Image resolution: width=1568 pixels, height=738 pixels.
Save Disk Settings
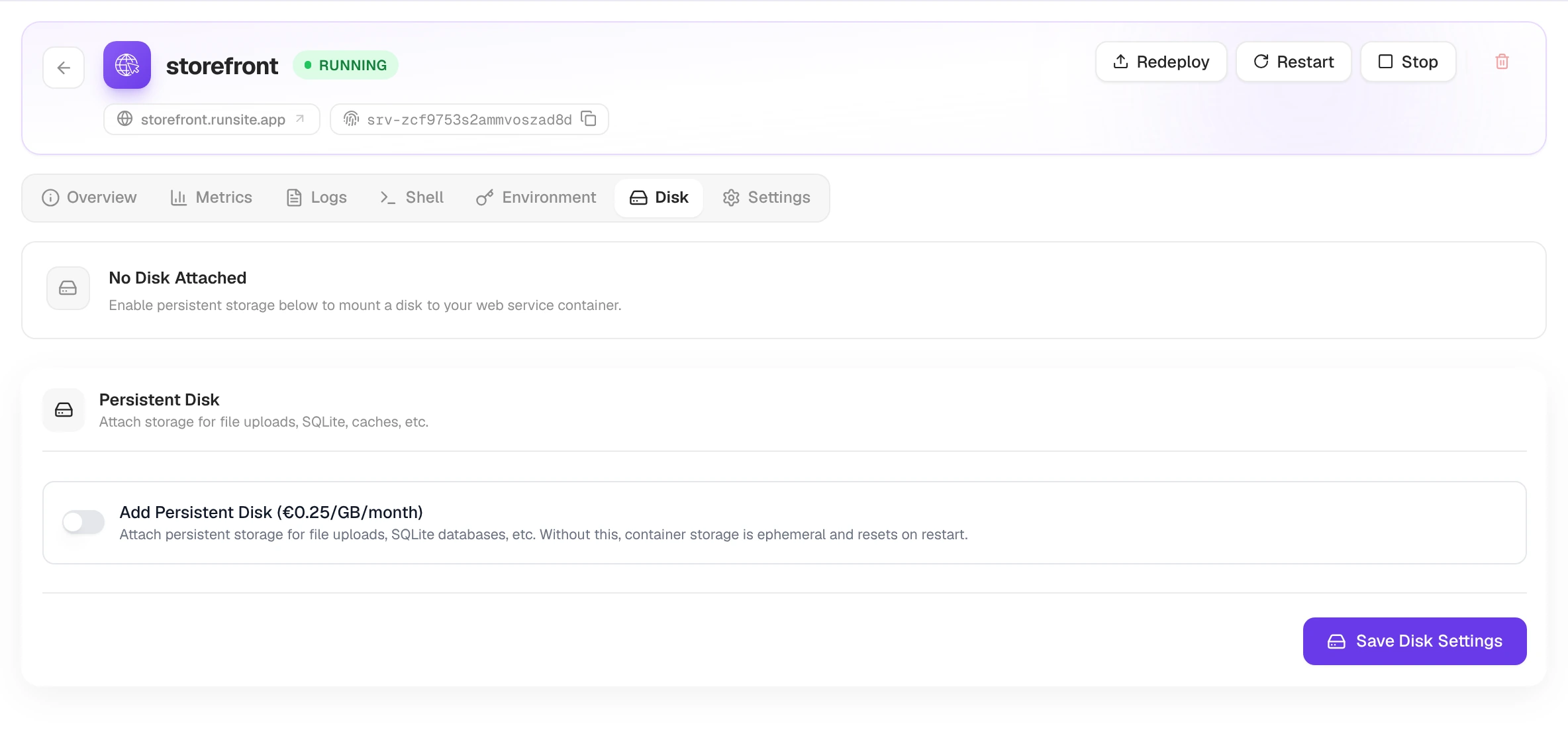click(1414, 641)
